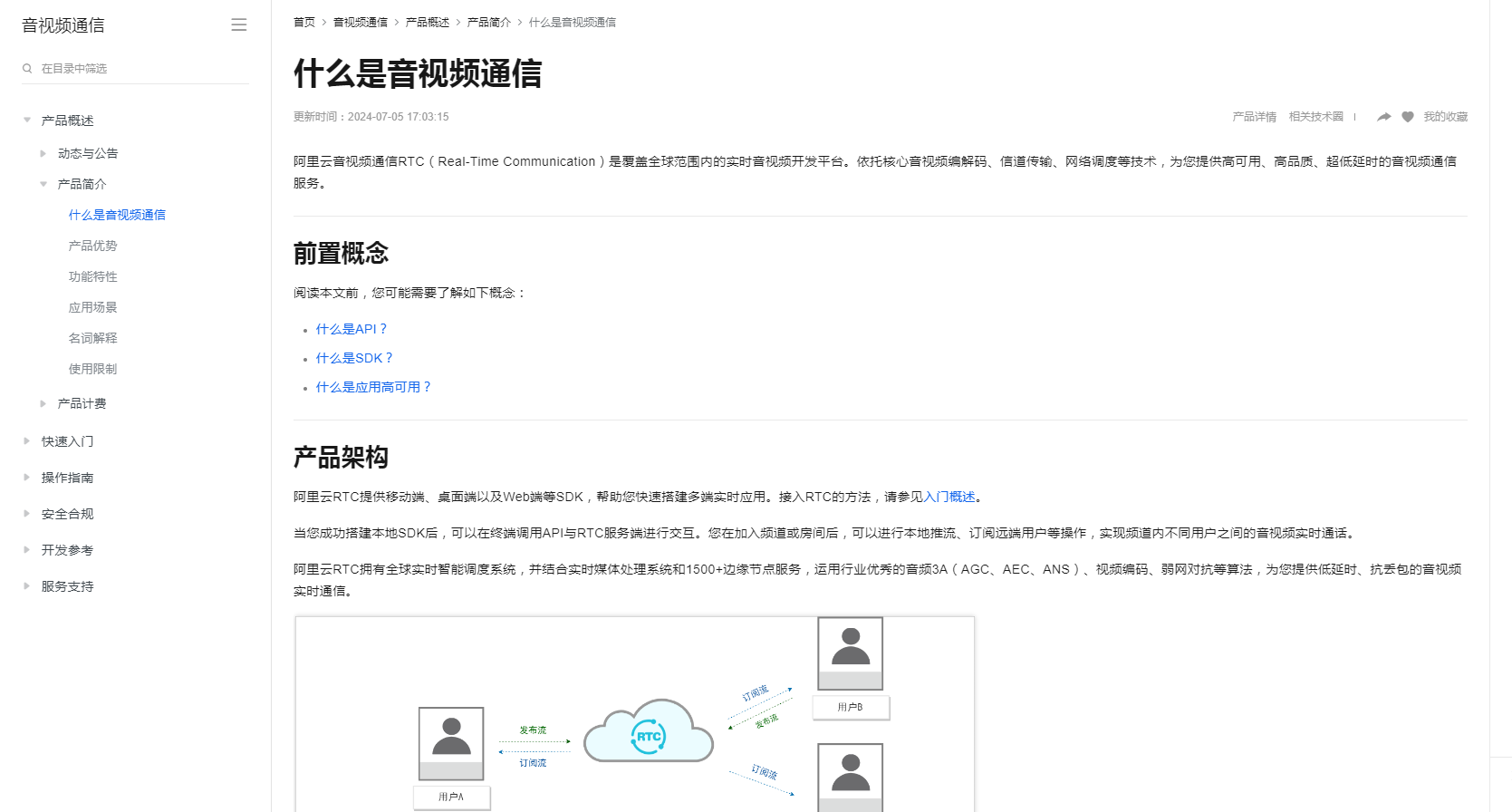Image resolution: width=1512 pixels, height=812 pixels.
Task: Click the search magnifier icon in sidebar
Action: pyautogui.click(x=27, y=68)
